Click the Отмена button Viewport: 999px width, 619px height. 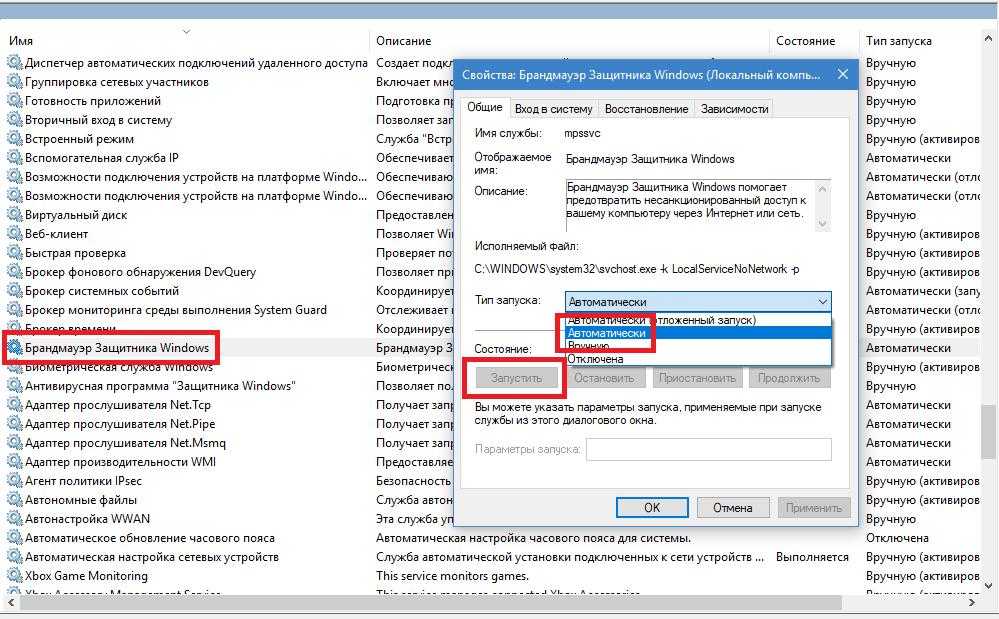[732, 508]
